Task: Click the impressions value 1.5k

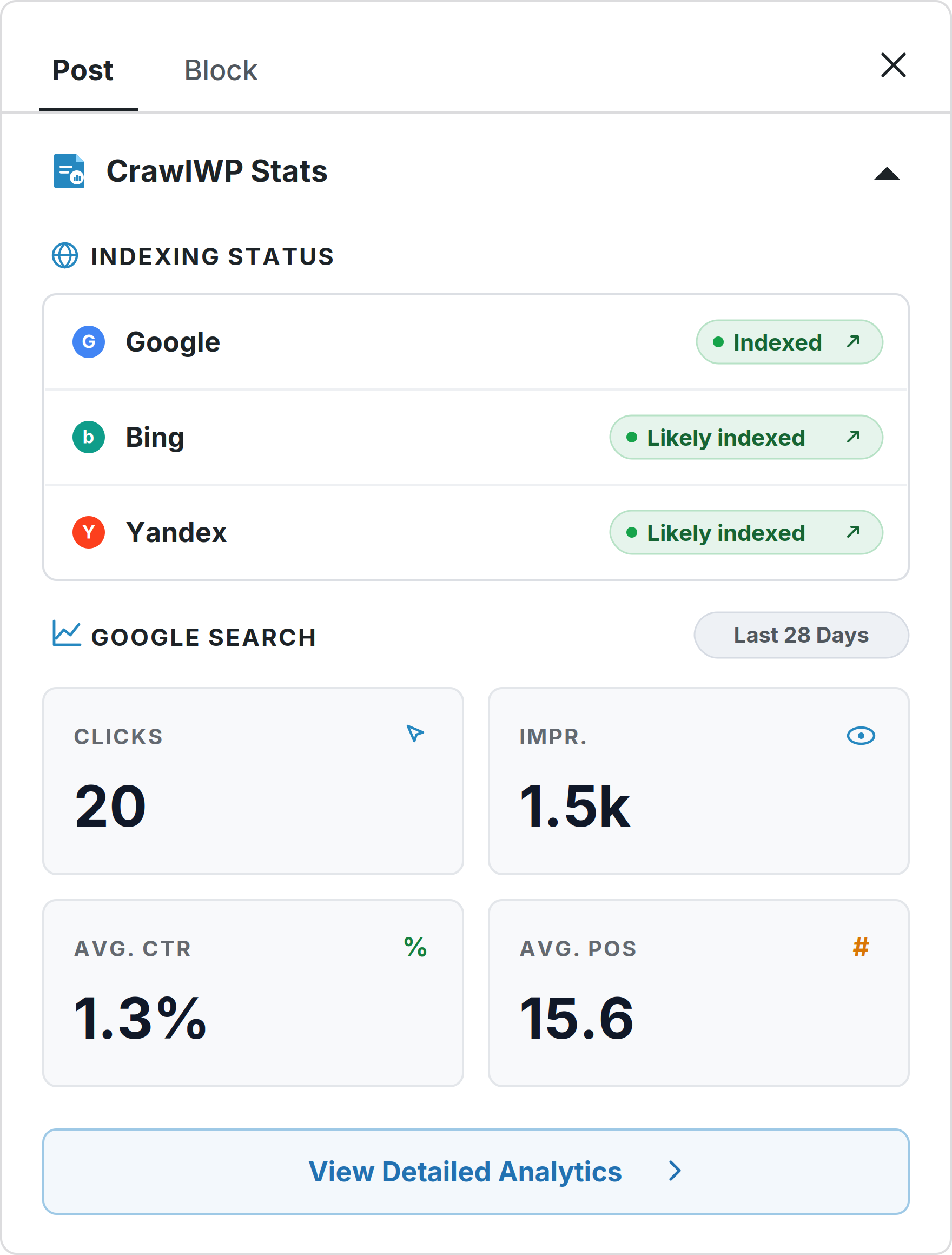Action: (x=575, y=806)
